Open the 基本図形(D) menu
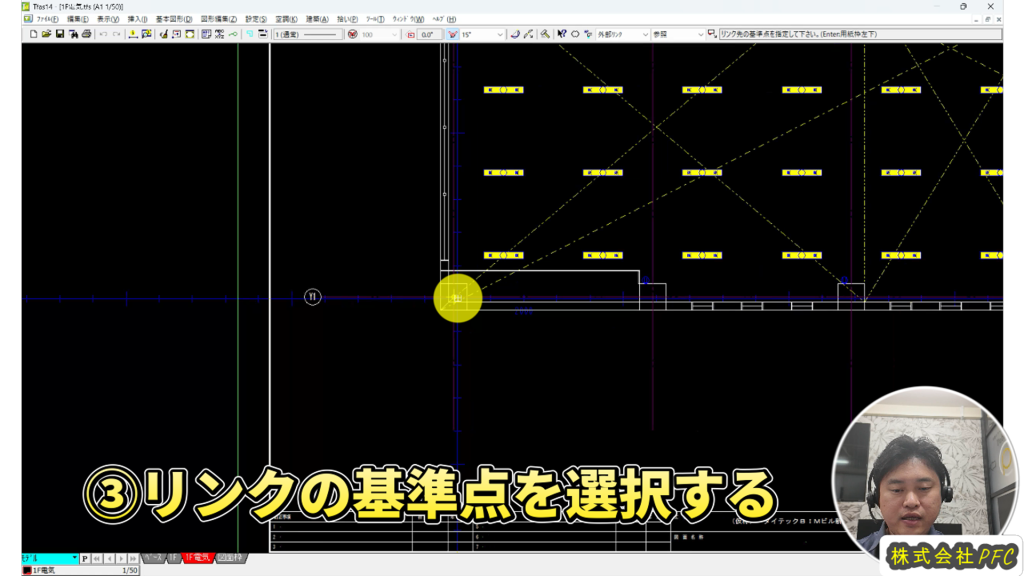This screenshot has width=1024, height=576. 174,19
